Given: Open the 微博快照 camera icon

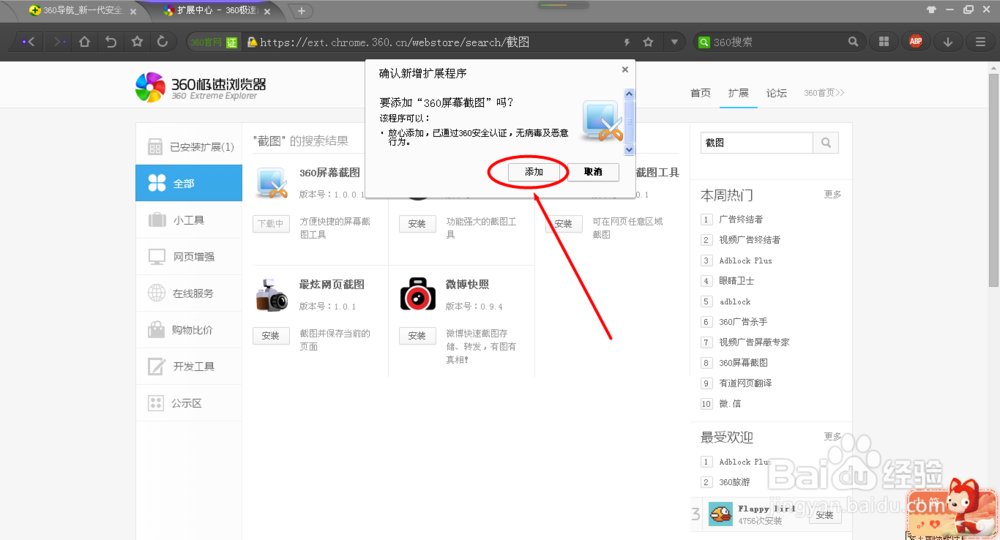Looking at the screenshot, I should (x=418, y=294).
